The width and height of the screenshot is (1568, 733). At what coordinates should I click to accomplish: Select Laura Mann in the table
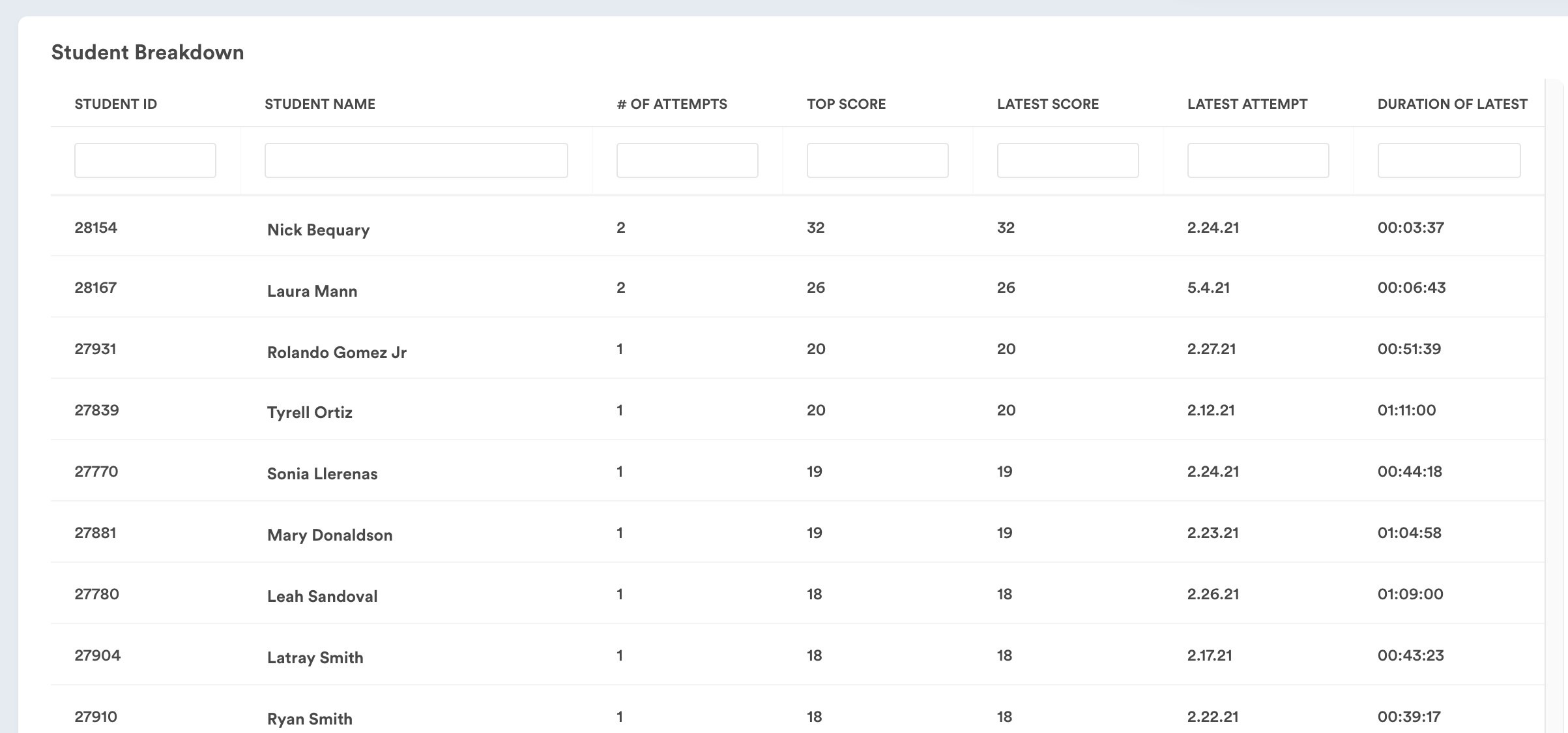pos(312,291)
